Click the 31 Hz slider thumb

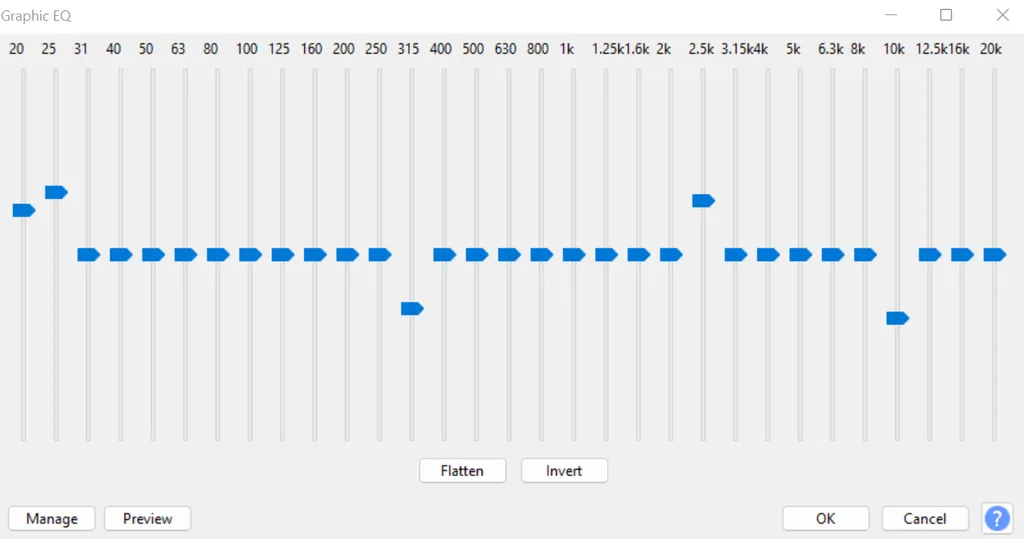click(88, 255)
